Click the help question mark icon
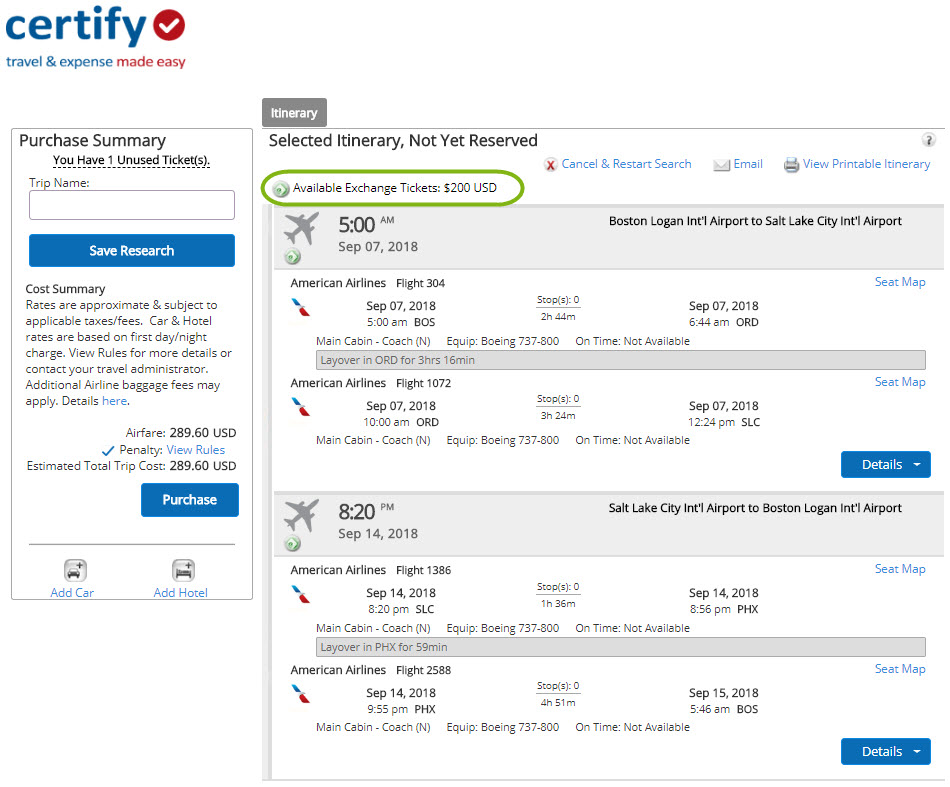 [928, 140]
